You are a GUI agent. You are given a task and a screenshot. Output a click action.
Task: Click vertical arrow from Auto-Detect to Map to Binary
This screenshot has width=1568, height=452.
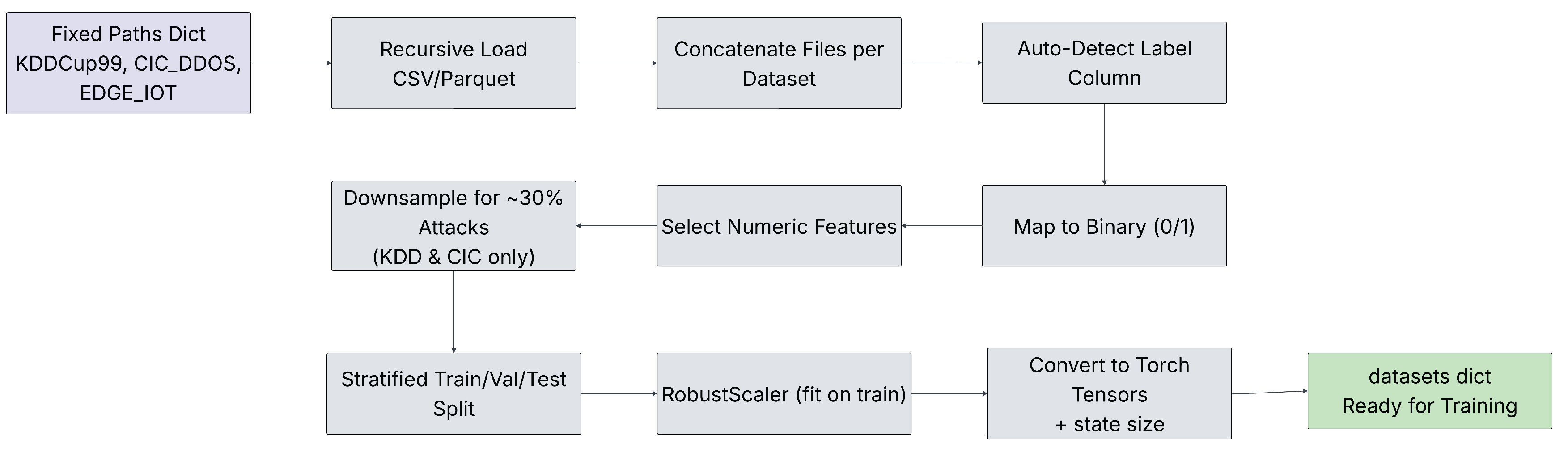tap(1104, 144)
